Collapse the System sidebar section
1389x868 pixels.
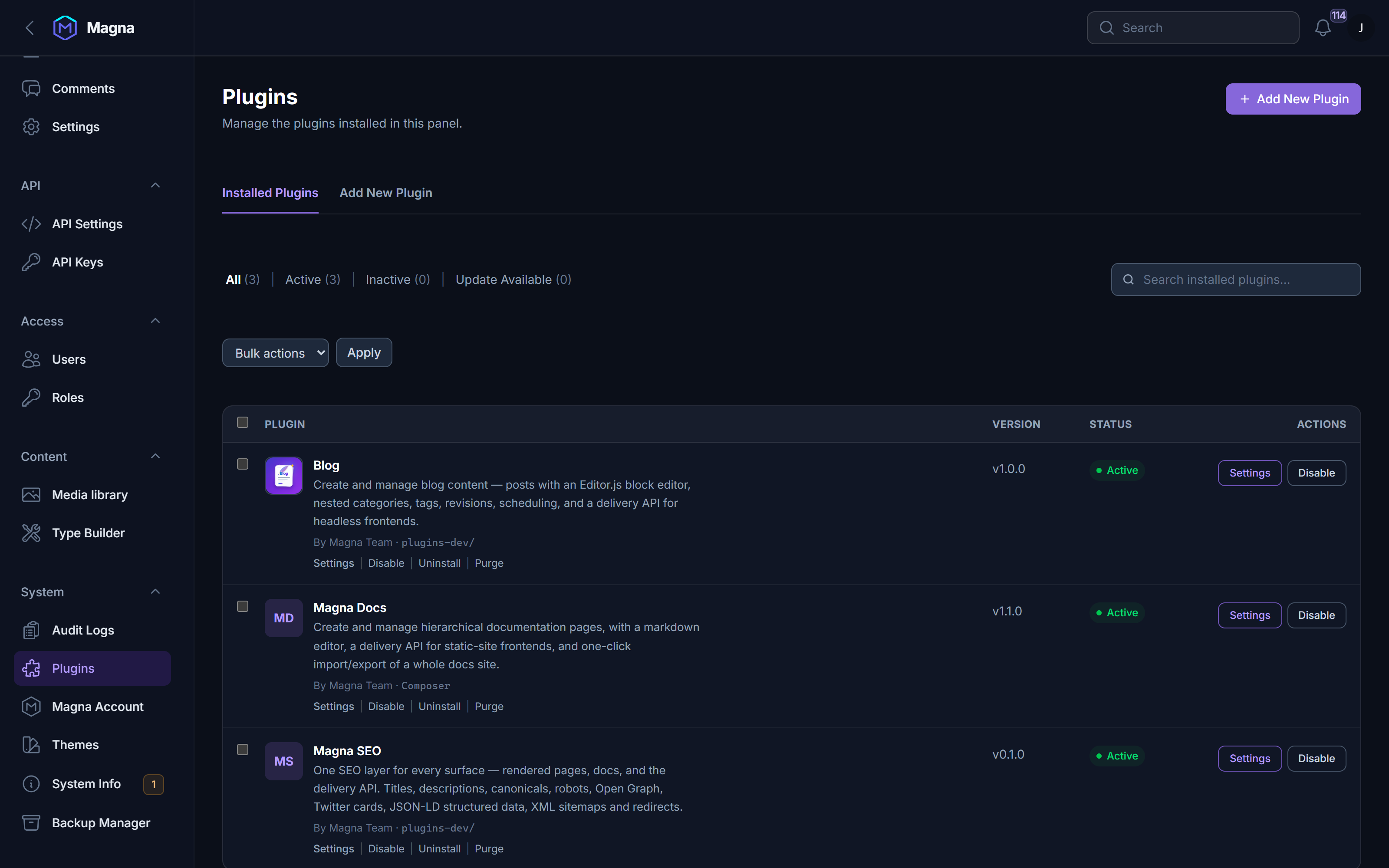pos(155,592)
